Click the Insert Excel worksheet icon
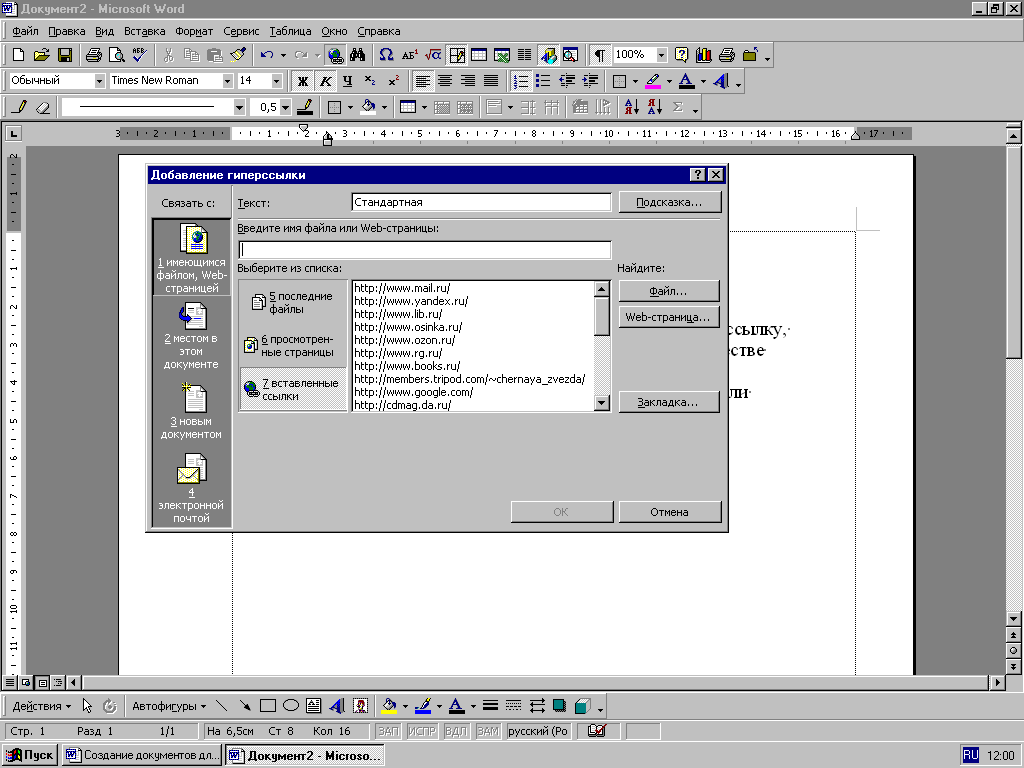This screenshot has height=768, width=1024. coord(502,55)
